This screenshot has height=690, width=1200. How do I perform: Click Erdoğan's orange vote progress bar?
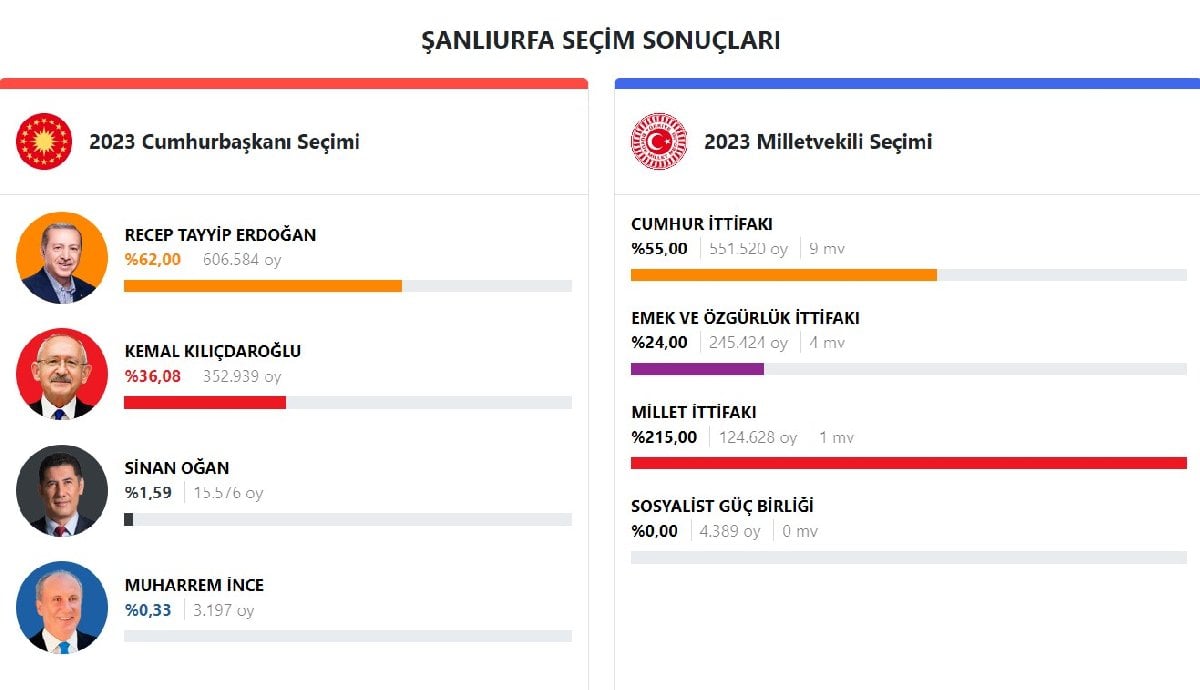coord(262,286)
